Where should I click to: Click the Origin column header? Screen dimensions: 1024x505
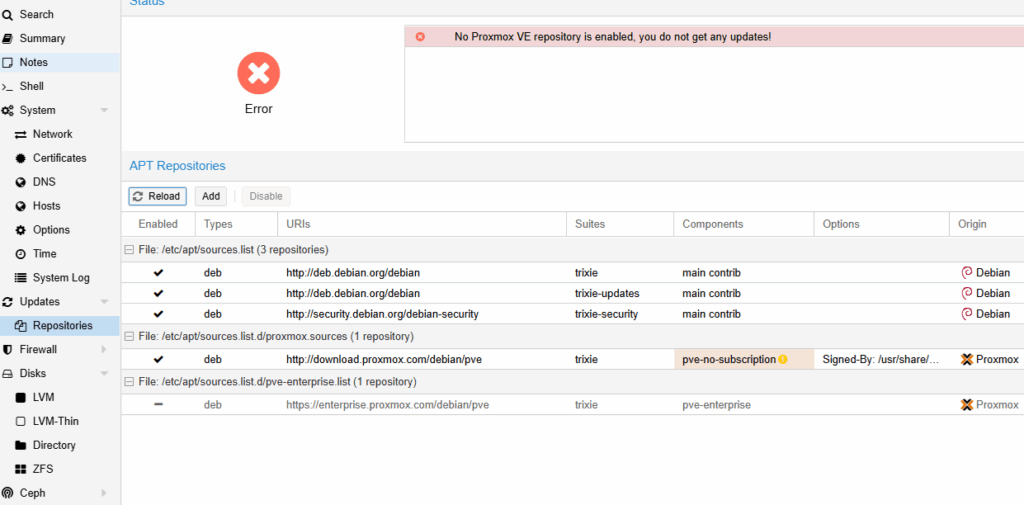[986, 224]
